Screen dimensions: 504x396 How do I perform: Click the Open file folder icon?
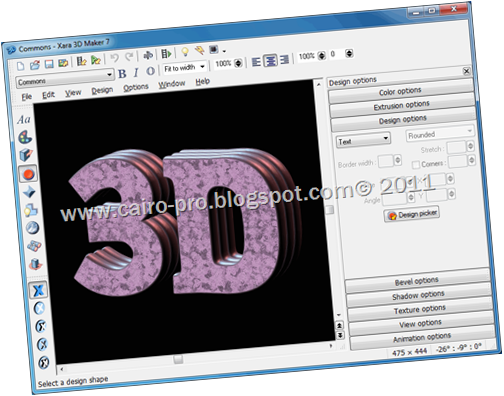35,65
